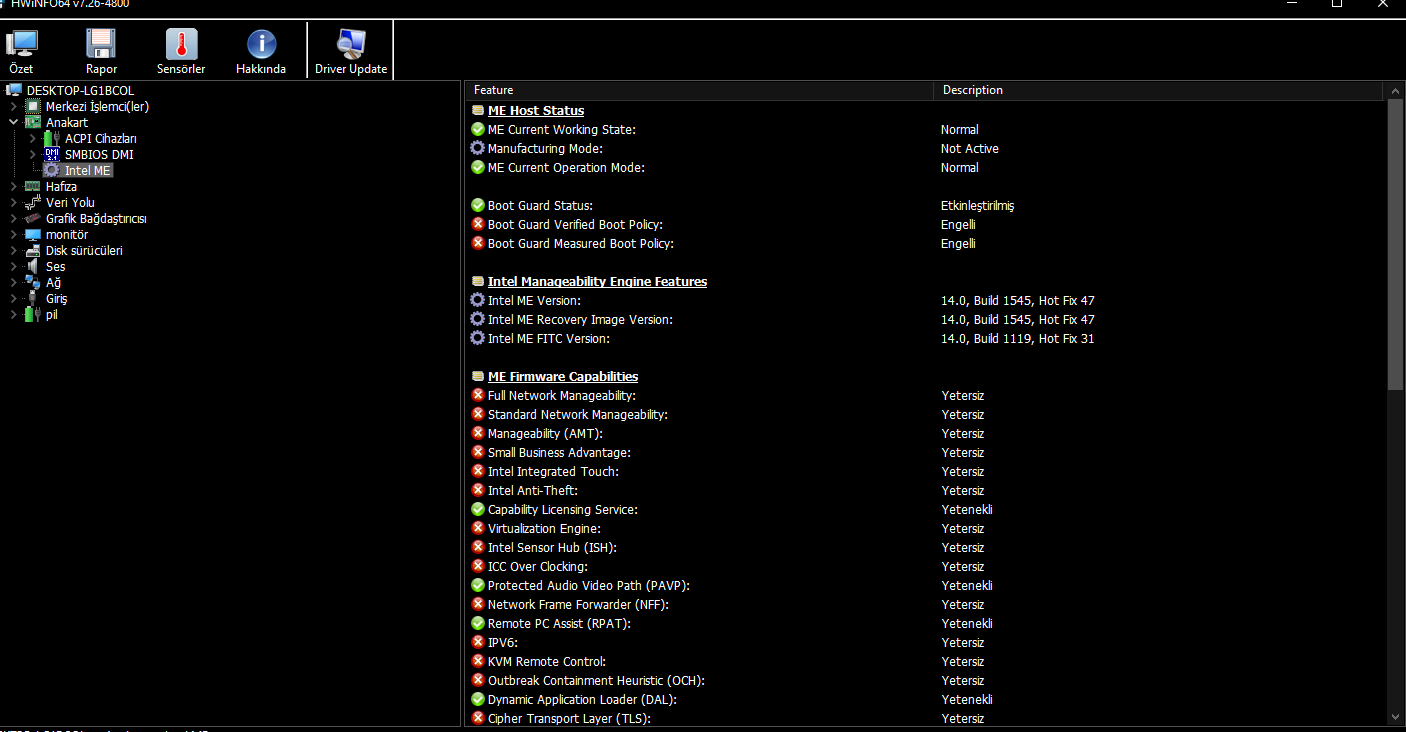Select the Protected Audio Video Path (PAVP) row
Screen dimensions: 1406x732
click(927, 585)
